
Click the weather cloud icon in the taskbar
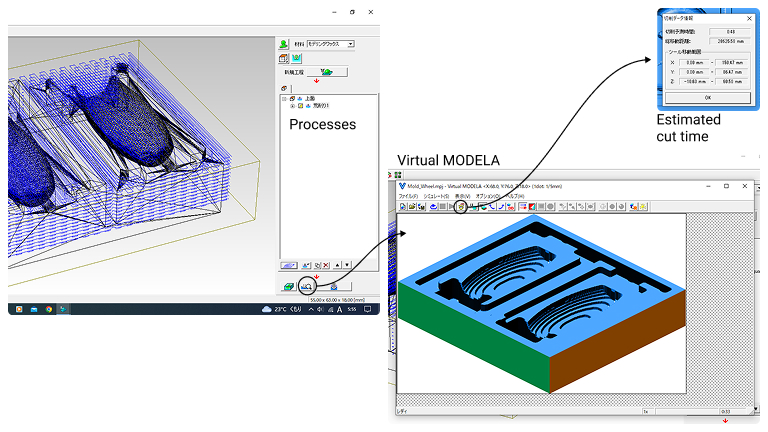click(x=266, y=309)
